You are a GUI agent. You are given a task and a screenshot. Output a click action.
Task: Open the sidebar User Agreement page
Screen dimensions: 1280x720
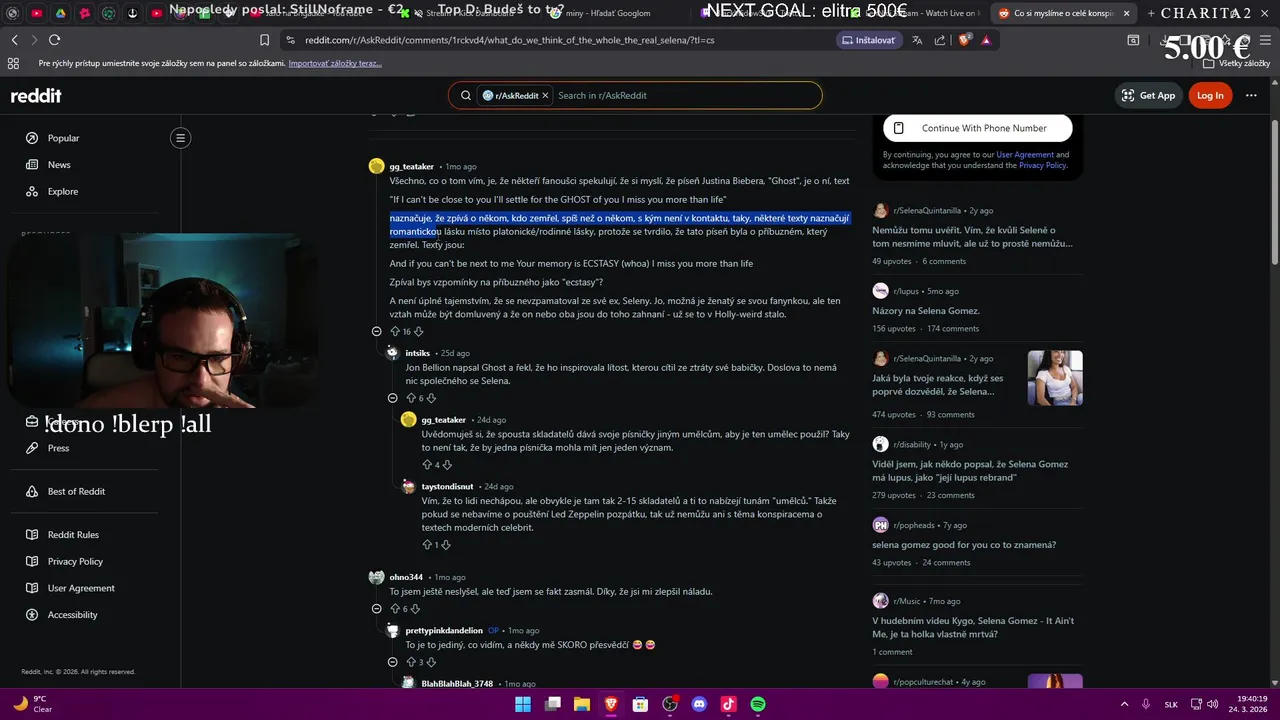(81, 588)
